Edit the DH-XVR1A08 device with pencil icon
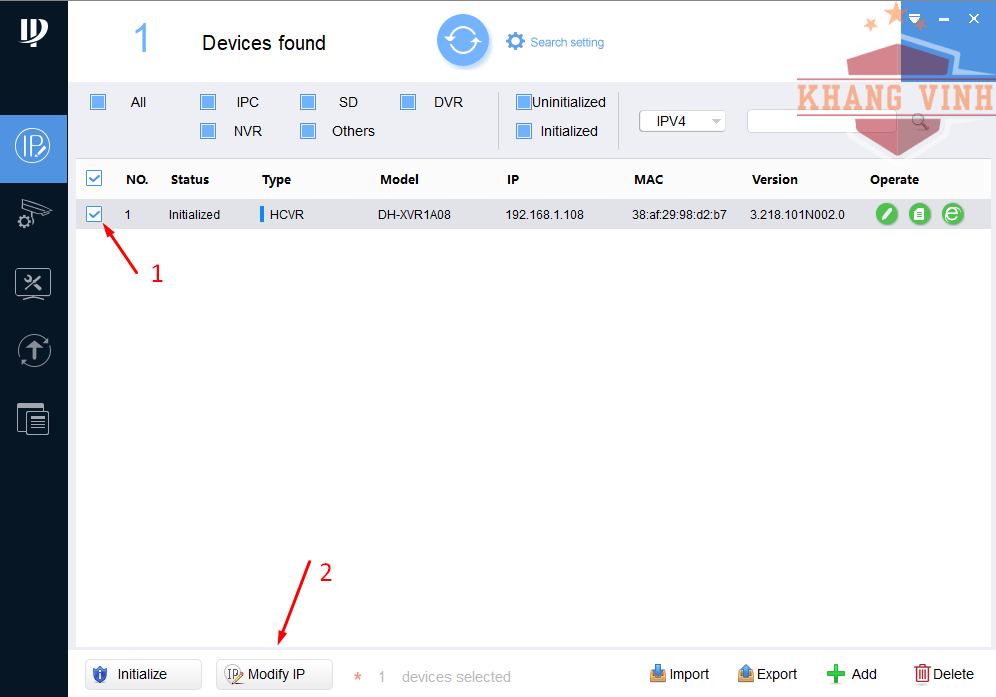The width and height of the screenshot is (996, 697). point(887,214)
